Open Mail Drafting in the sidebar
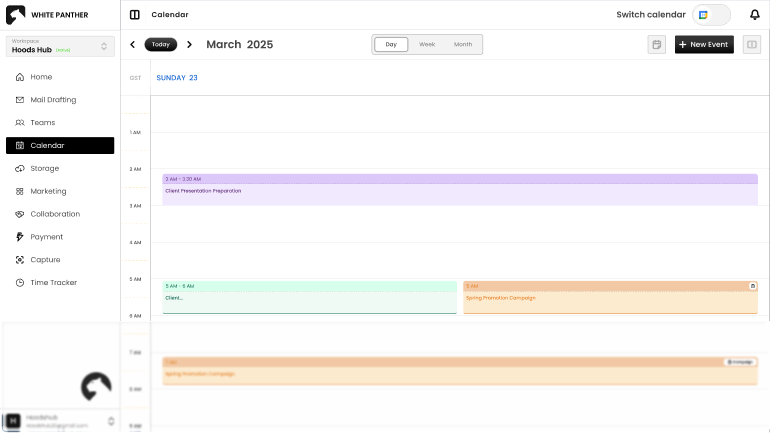Viewport: 770px width, 433px height. point(52,100)
